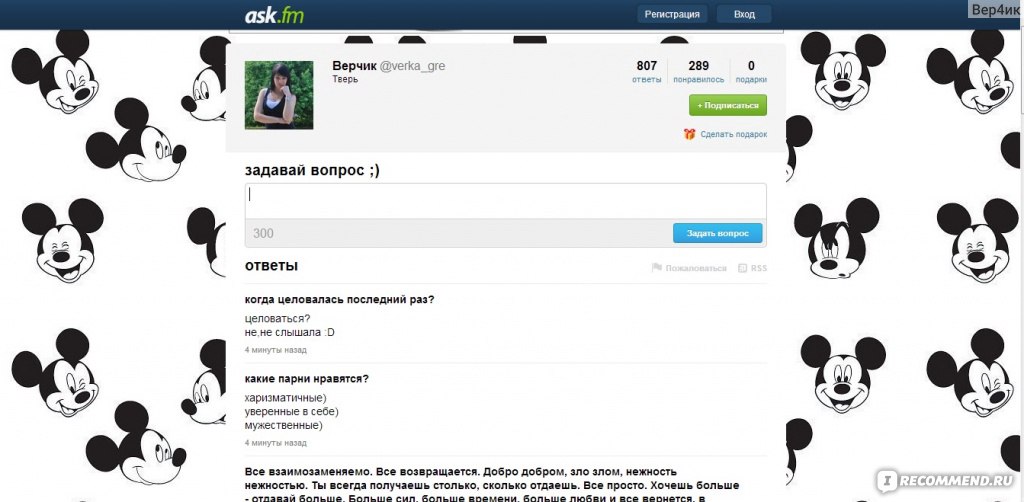This screenshot has height=502, width=1024.
Task: Open the Верчик profile photo thumbnail
Action: point(279,95)
